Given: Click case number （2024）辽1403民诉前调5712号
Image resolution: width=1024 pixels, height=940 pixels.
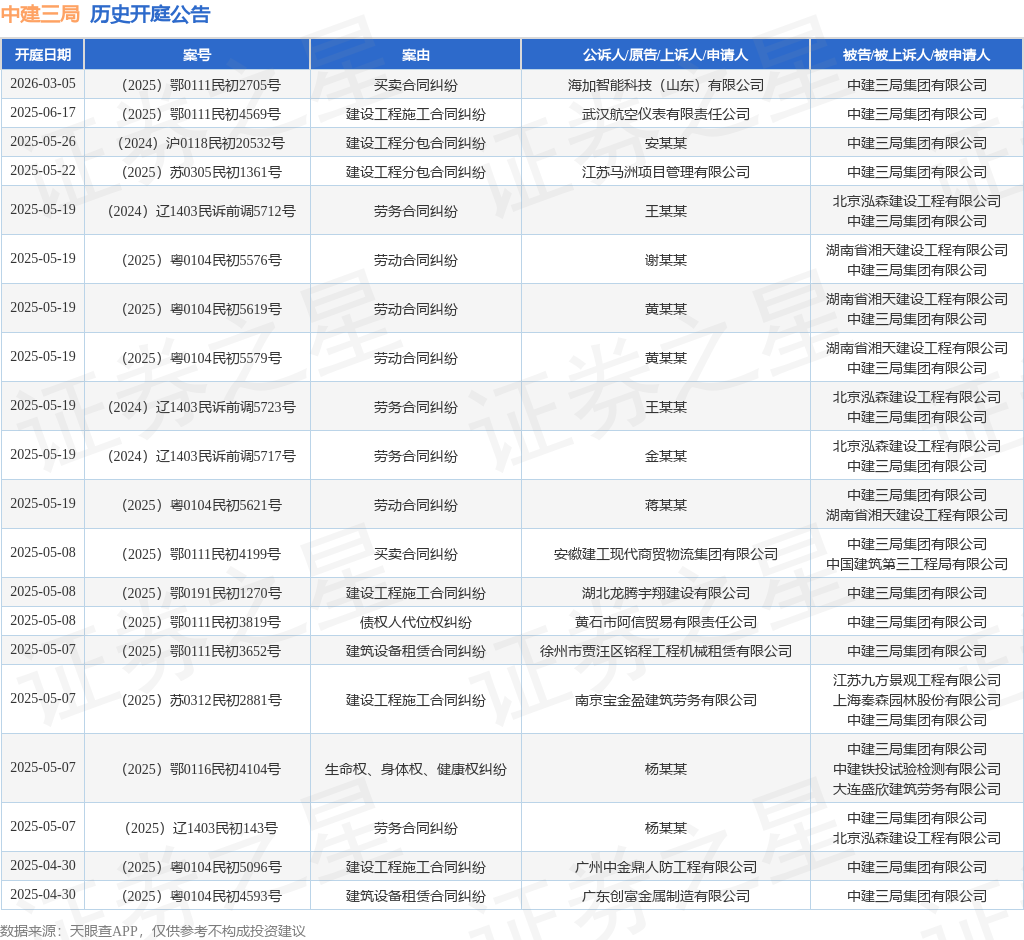Looking at the screenshot, I should coord(197,211).
